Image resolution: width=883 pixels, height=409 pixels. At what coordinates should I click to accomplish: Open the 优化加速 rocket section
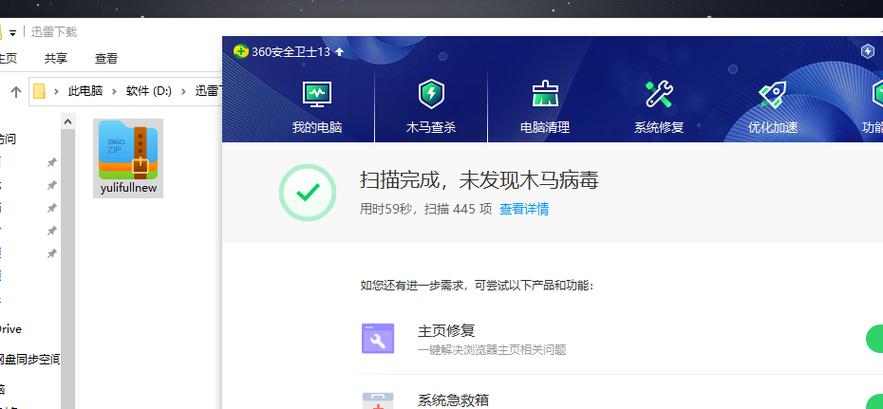click(772, 106)
